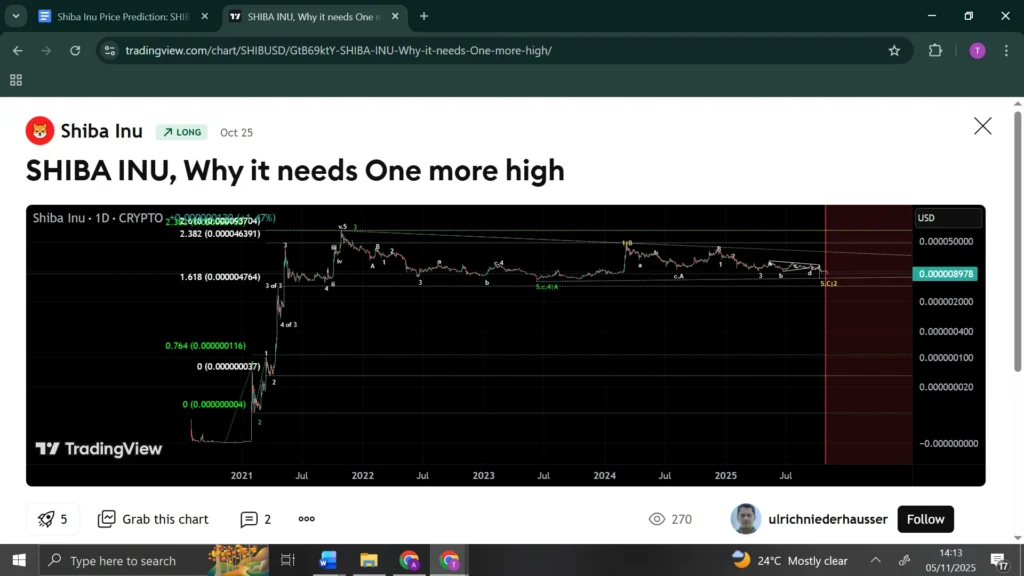Toggle the bookmark star in the address bar
Viewport: 1024px width, 576px height.
(894, 50)
